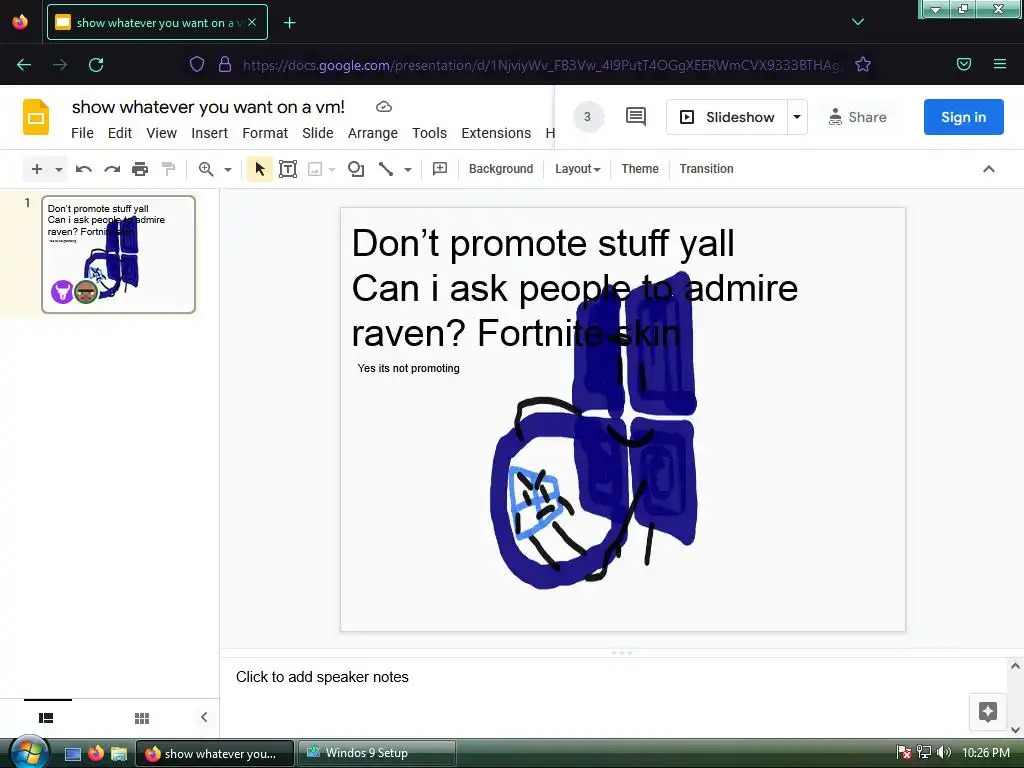The width and height of the screenshot is (1024, 768).
Task: Open the Background options
Action: (x=501, y=168)
